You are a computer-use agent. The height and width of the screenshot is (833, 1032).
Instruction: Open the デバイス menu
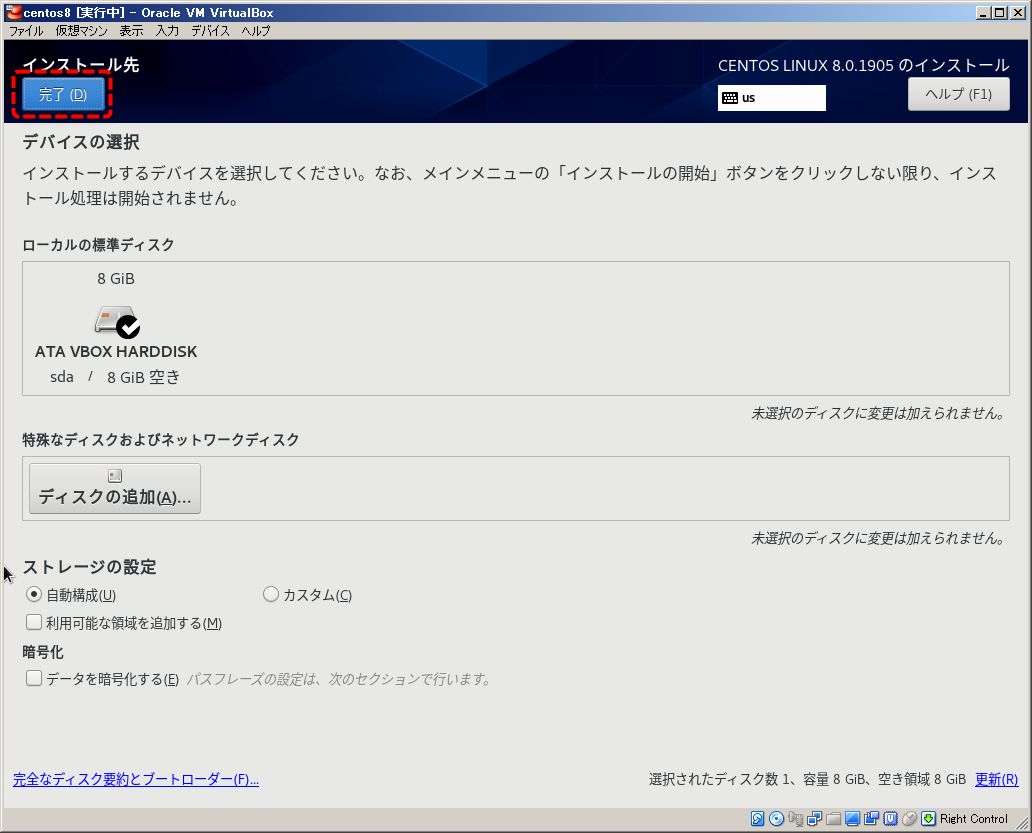(x=209, y=31)
